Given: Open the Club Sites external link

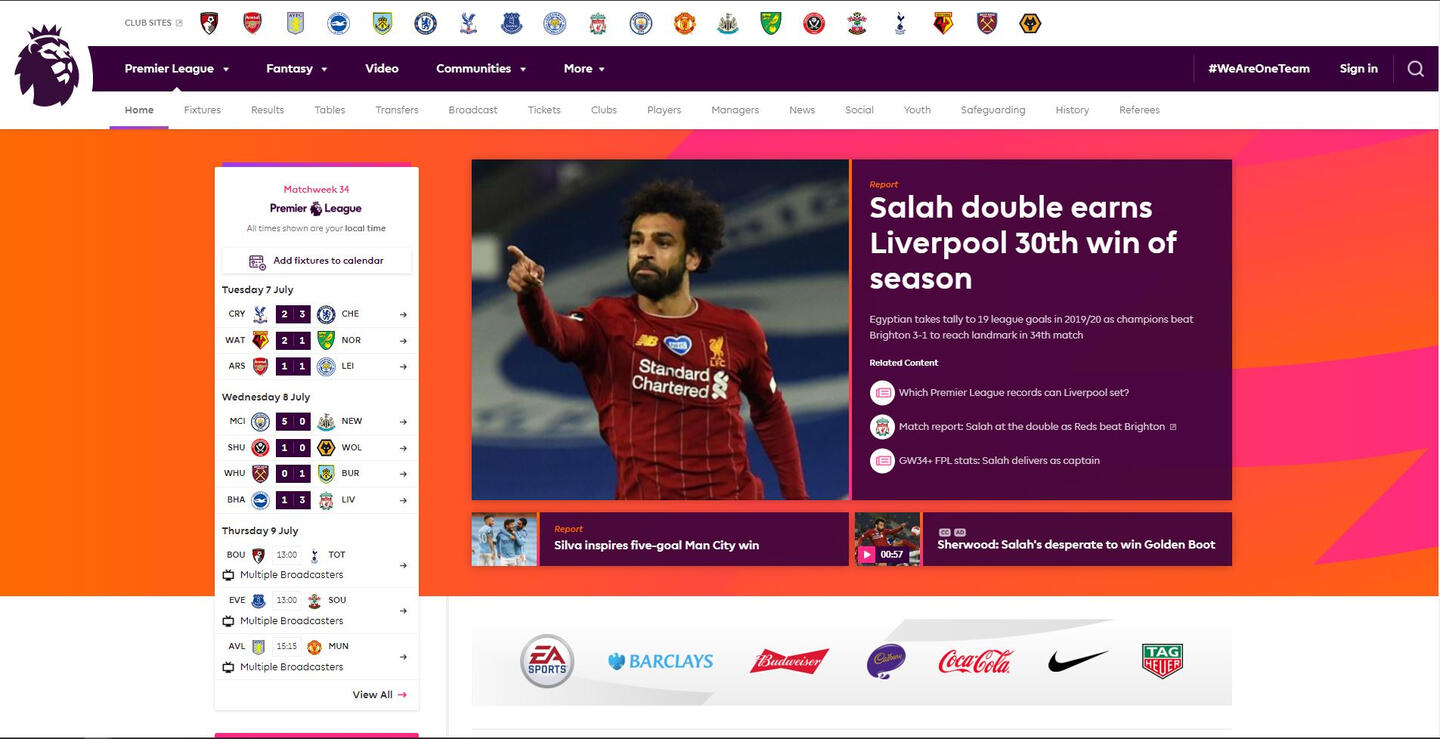Looking at the screenshot, I should pyautogui.click(x=153, y=23).
